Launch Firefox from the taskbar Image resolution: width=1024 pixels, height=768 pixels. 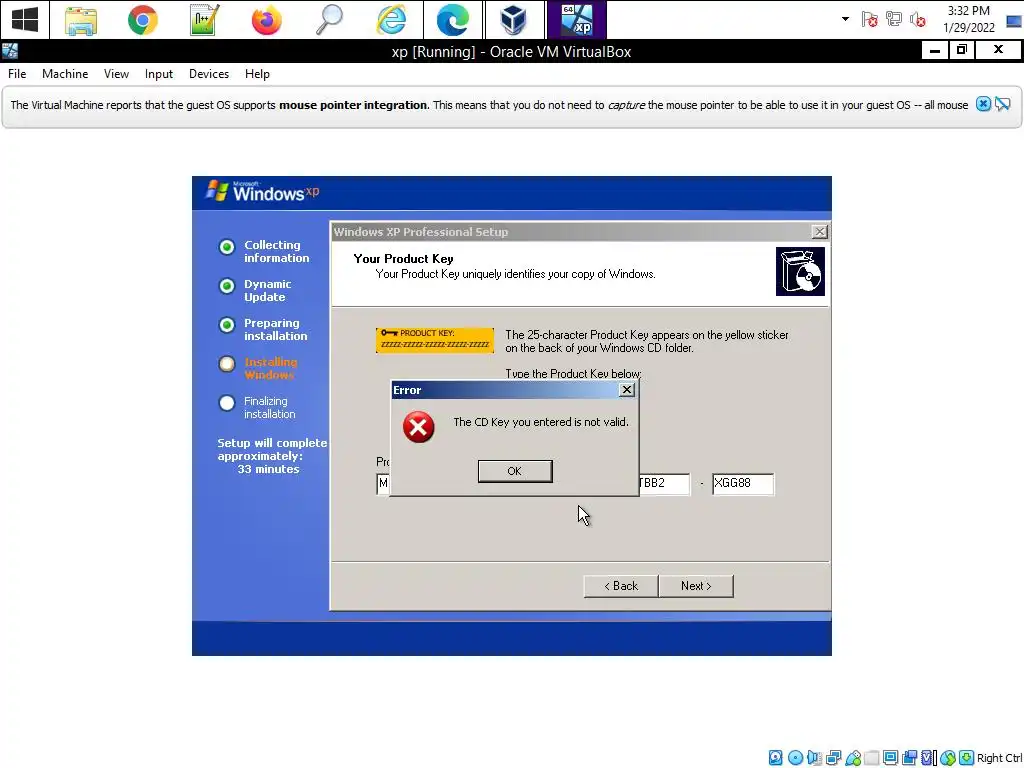coord(266,20)
